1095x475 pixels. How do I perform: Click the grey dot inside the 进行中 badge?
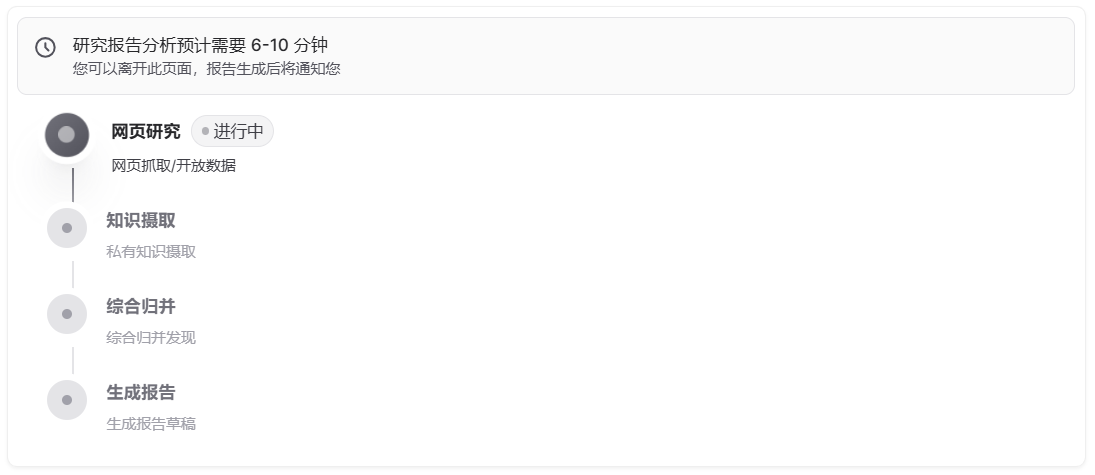tap(206, 131)
